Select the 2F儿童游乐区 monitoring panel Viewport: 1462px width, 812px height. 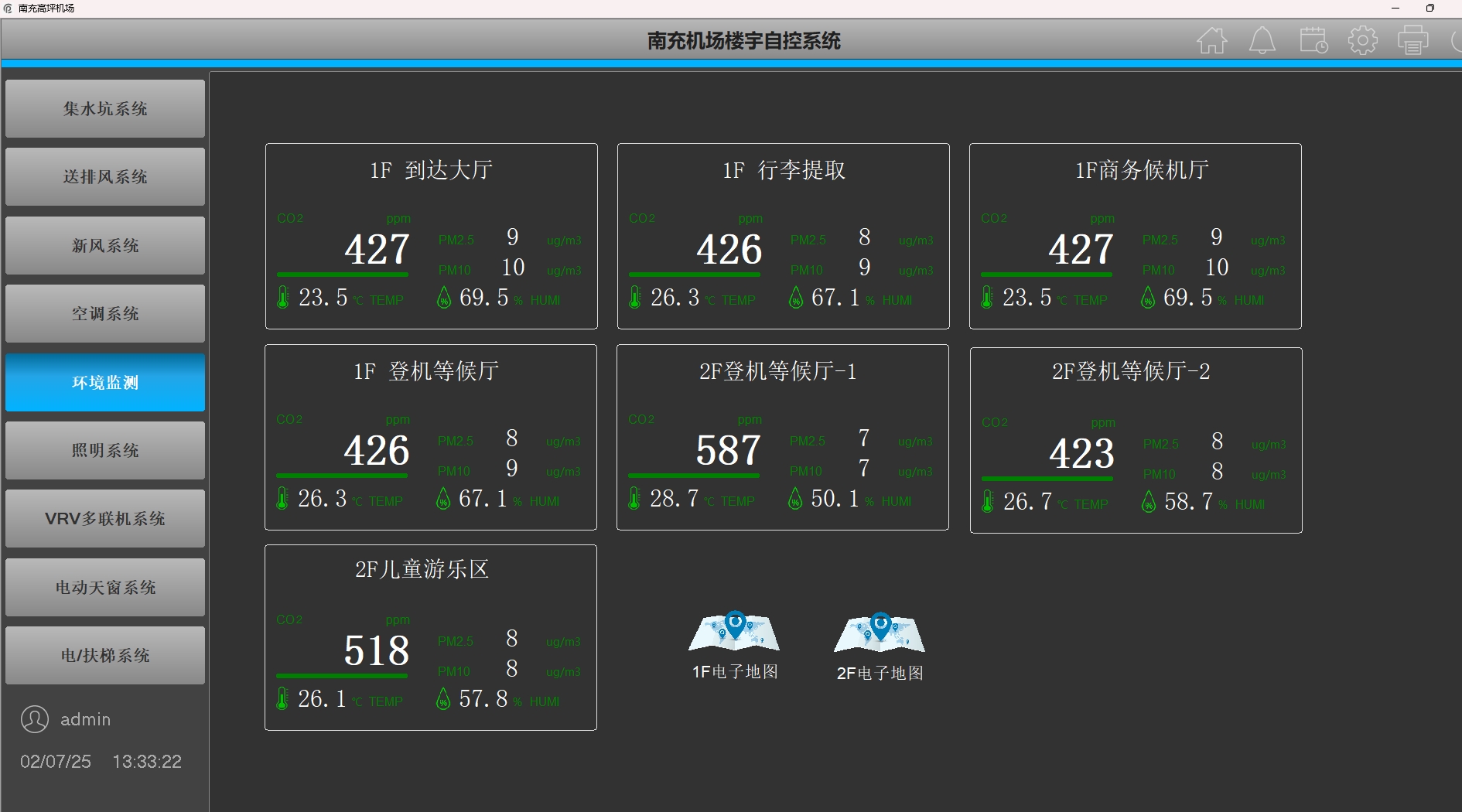[x=430, y=637]
